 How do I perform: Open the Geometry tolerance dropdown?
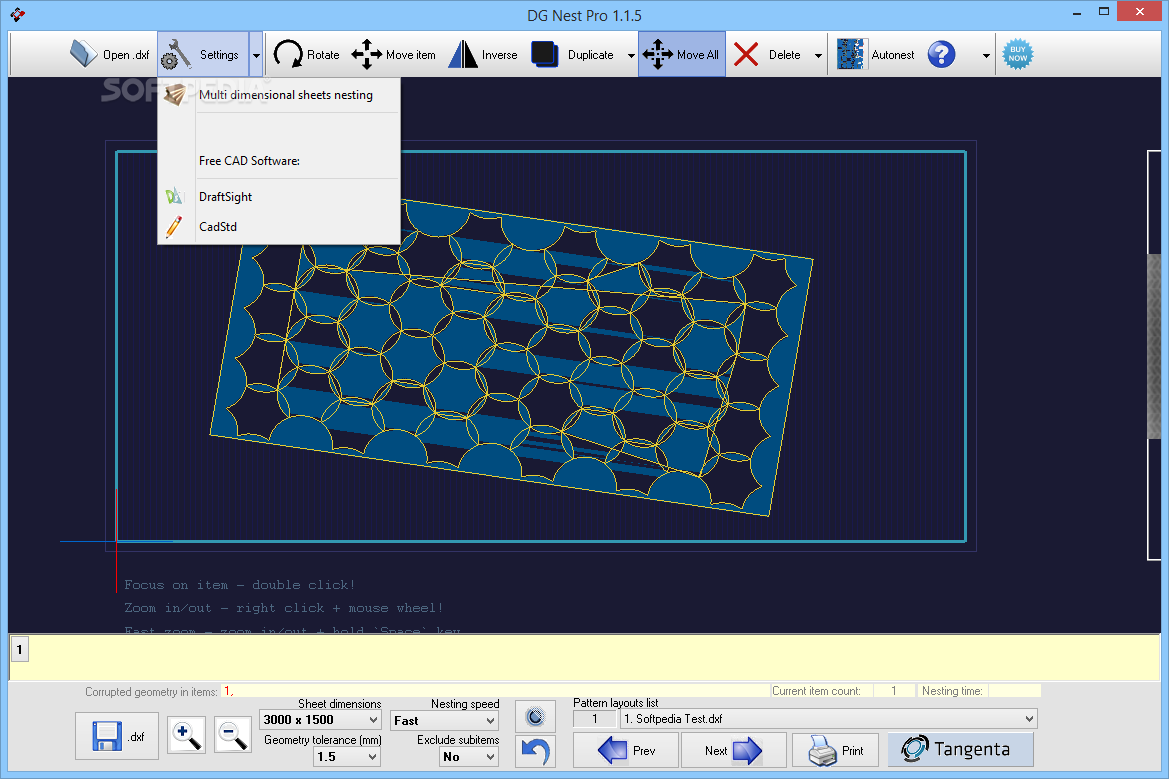(347, 757)
